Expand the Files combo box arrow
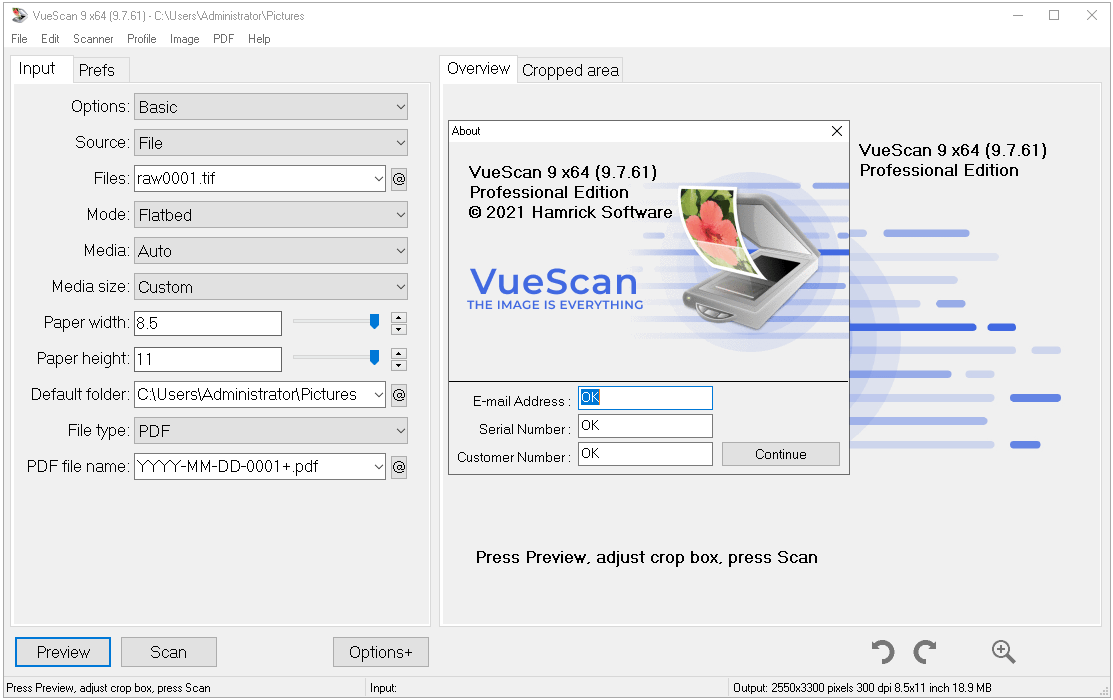1113x700 pixels. point(378,179)
